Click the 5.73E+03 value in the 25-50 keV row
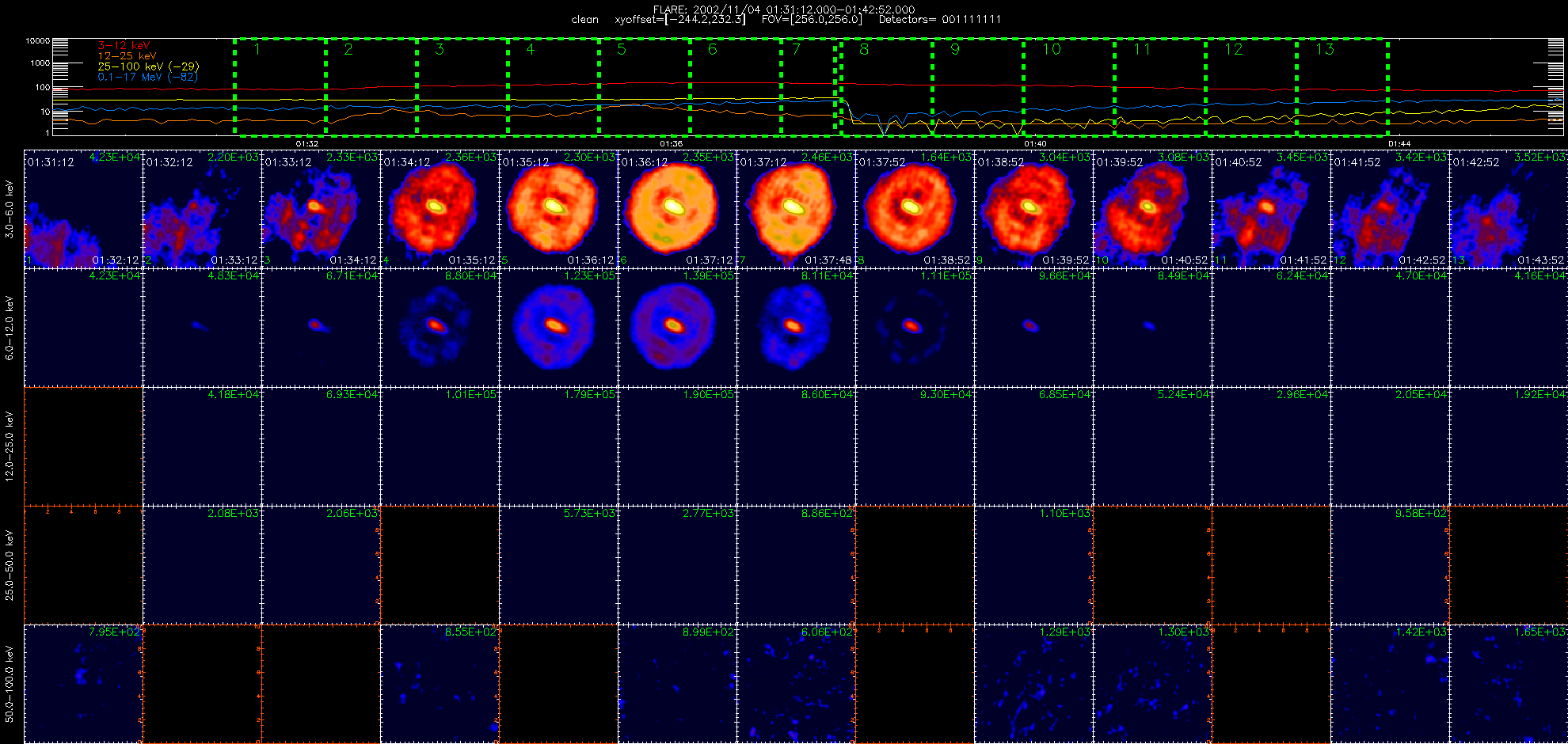 [590, 513]
